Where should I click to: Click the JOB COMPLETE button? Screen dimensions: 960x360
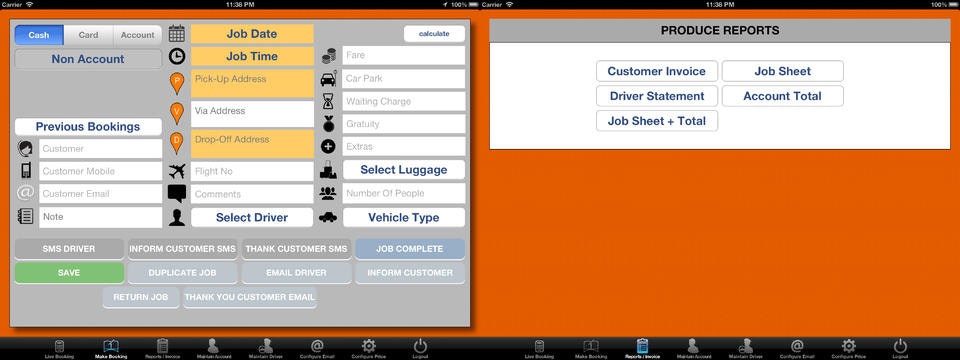[x=410, y=249]
